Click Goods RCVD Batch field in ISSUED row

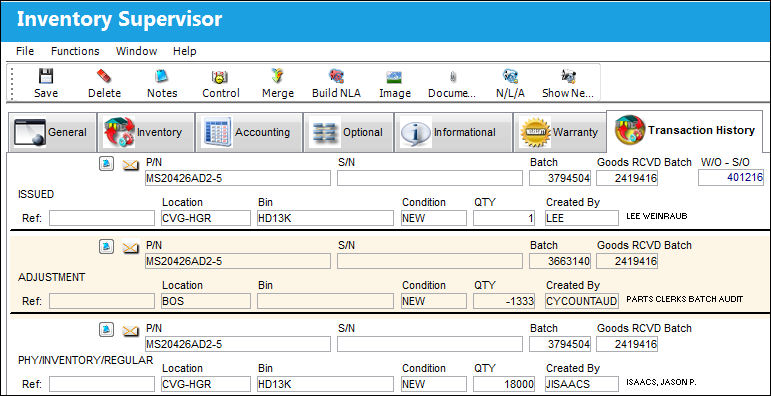tap(627, 178)
